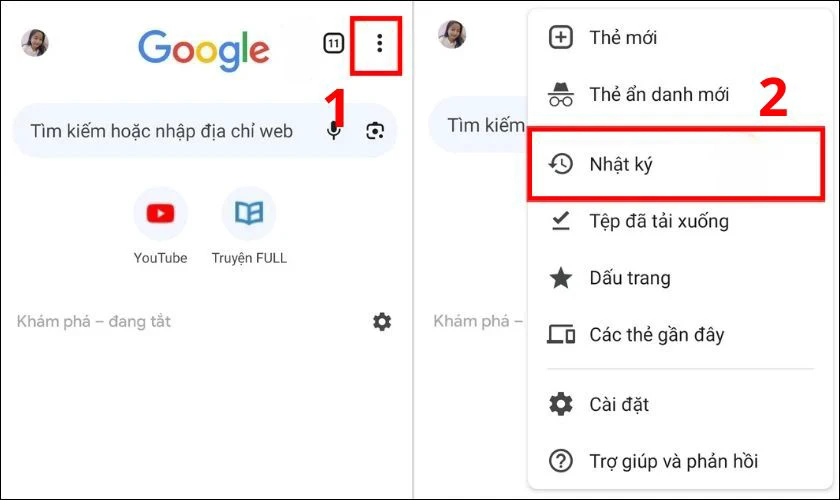Open the tab switcher showing 11 tabs

pos(333,44)
